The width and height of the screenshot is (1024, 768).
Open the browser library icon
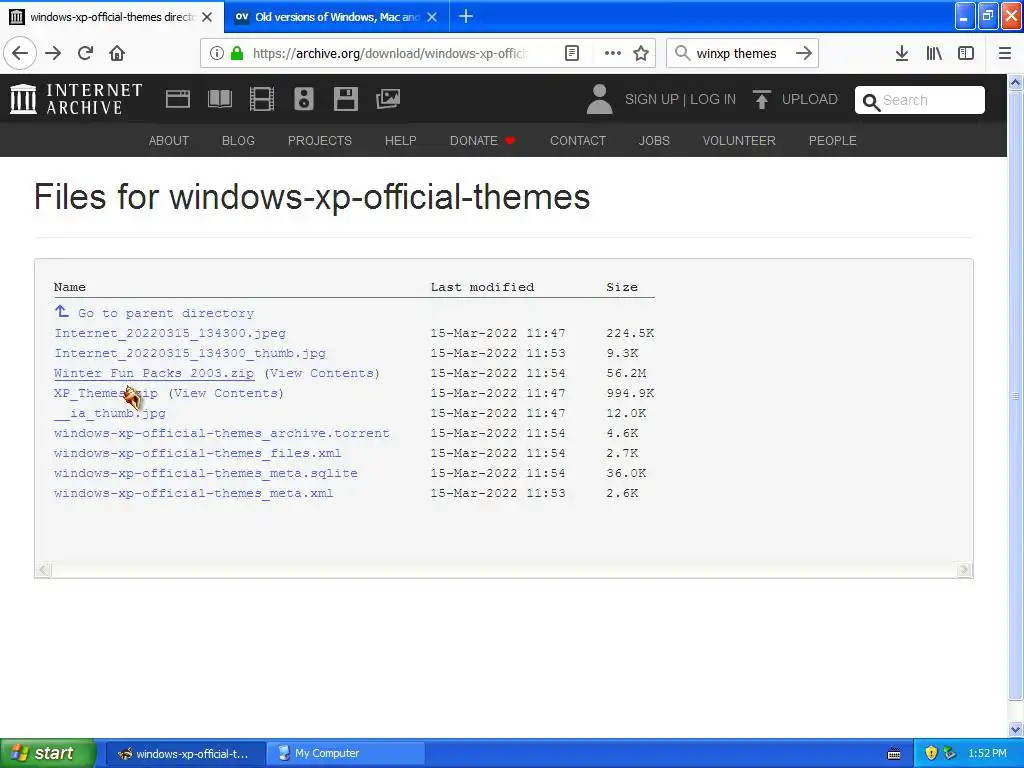pos(934,53)
